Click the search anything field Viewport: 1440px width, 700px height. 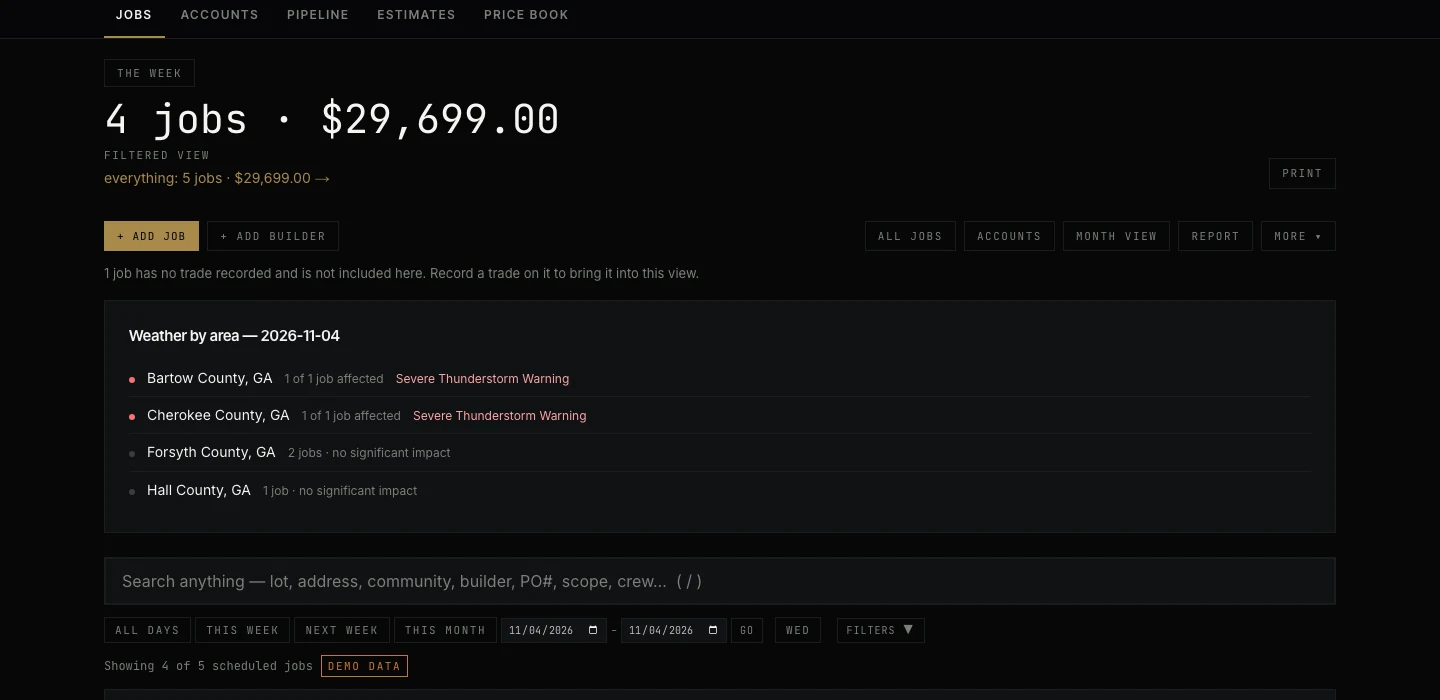[720, 581]
